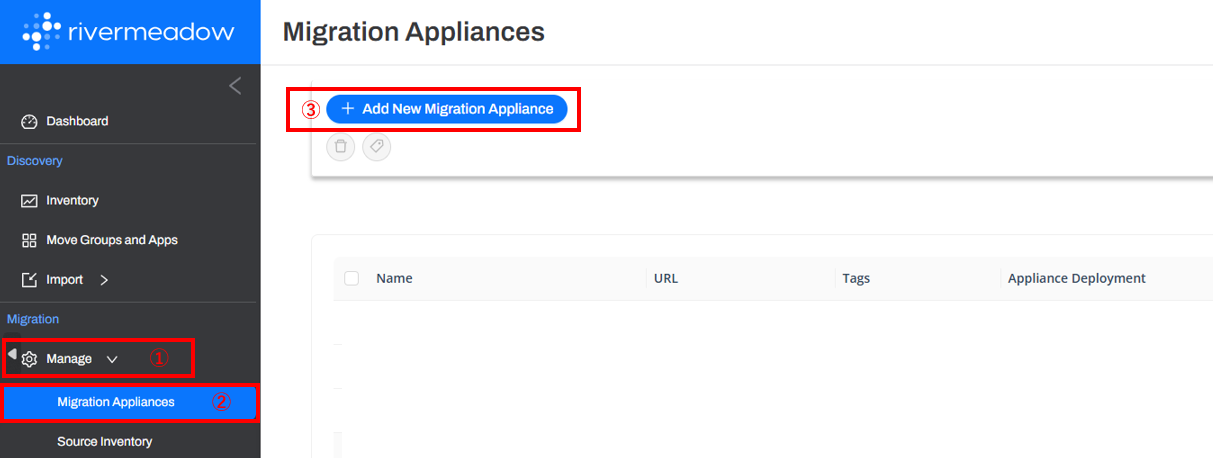Image resolution: width=1213 pixels, height=458 pixels.
Task: Open the Inventory page
Action: click(72, 201)
